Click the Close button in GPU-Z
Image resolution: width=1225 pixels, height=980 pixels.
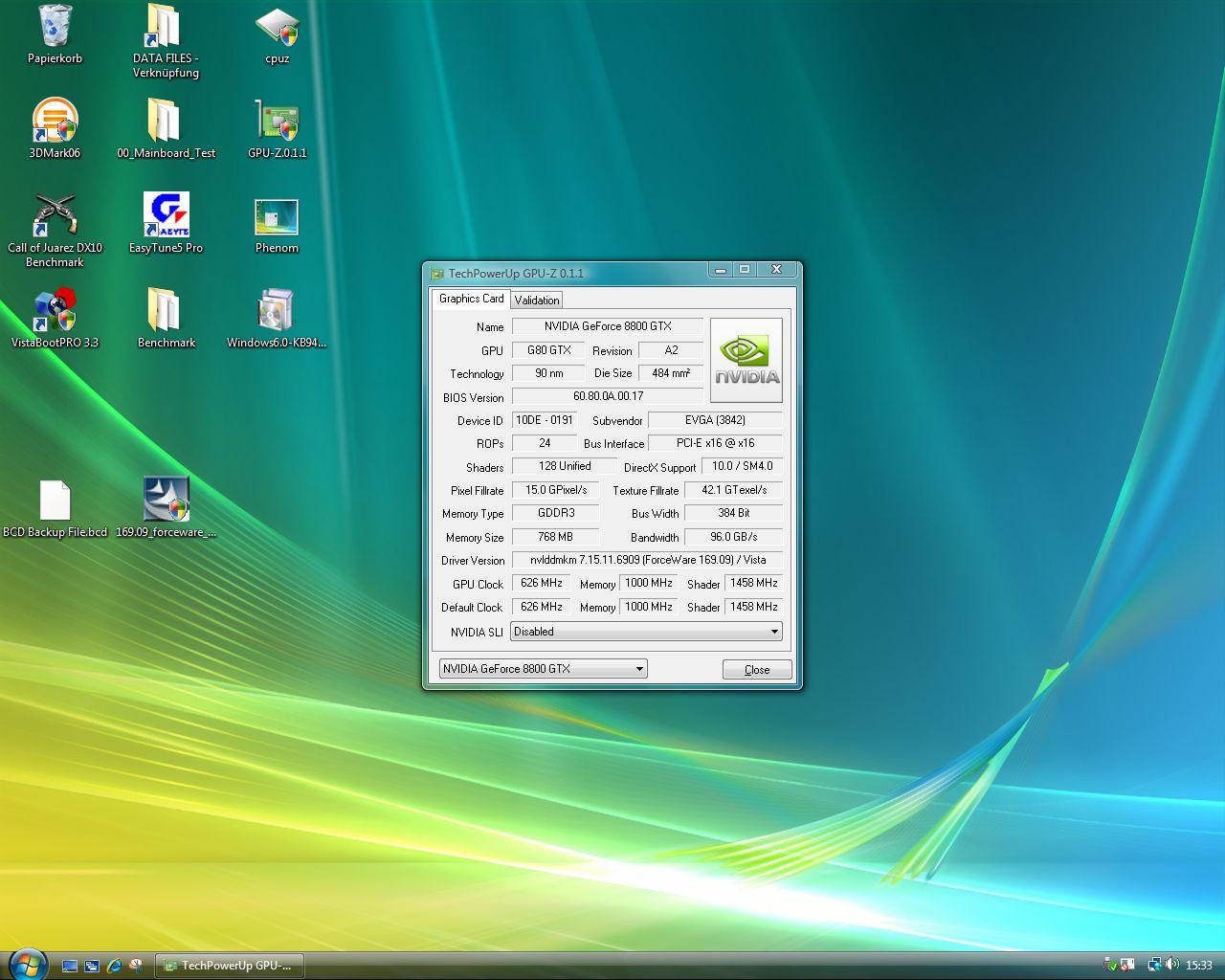(757, 670)
